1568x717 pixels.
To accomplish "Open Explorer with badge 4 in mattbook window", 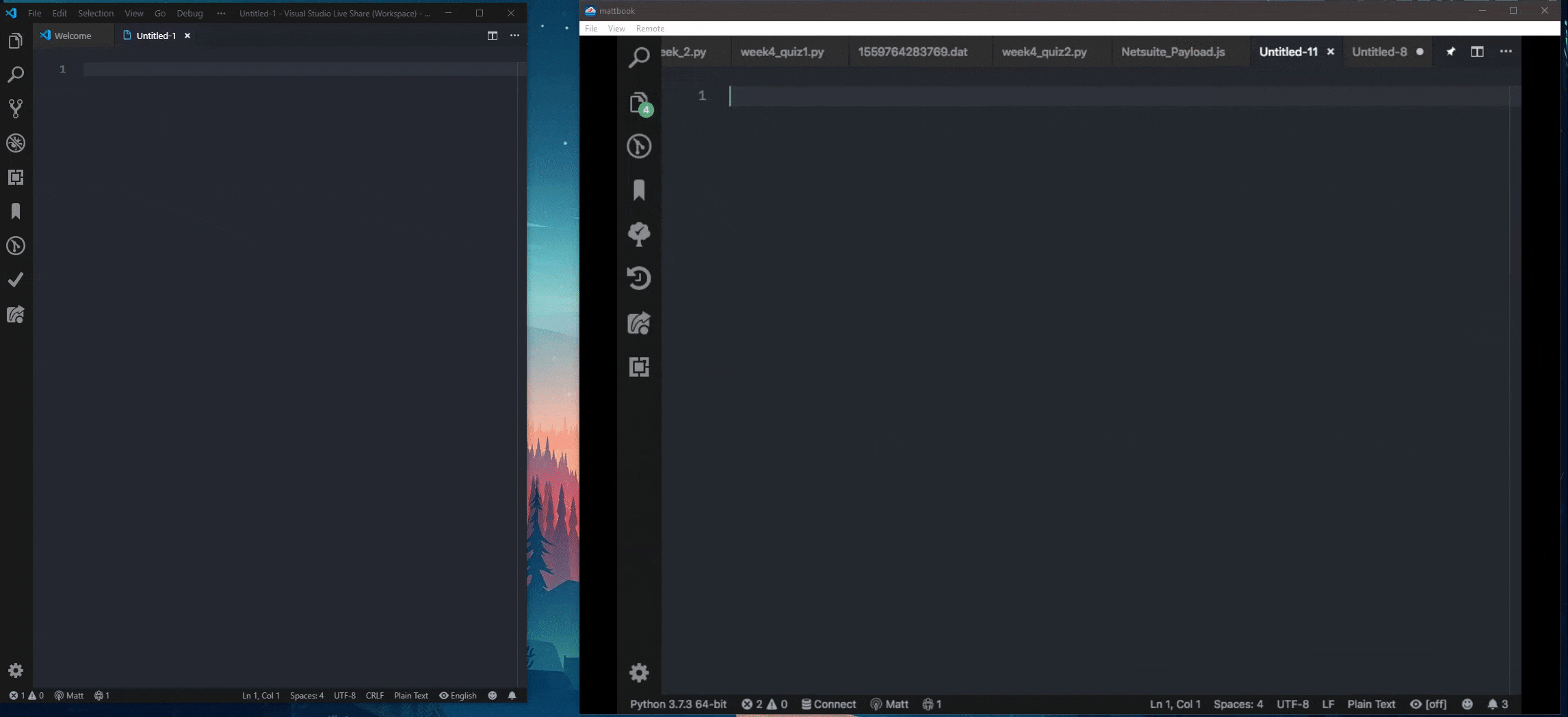I will pyautogui.click(x=640, y=103).
